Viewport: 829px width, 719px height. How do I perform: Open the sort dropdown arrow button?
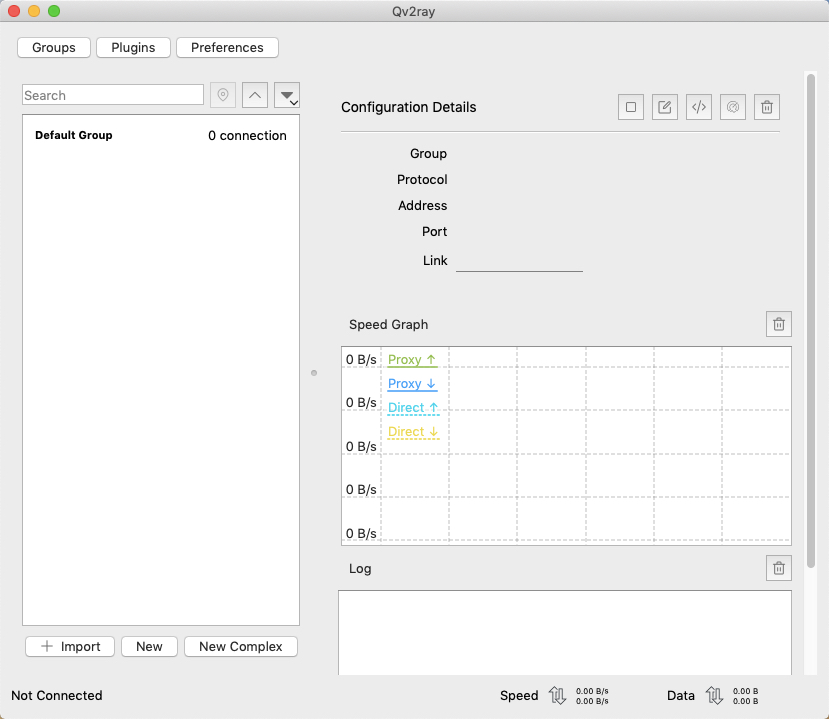pos(287,95)
